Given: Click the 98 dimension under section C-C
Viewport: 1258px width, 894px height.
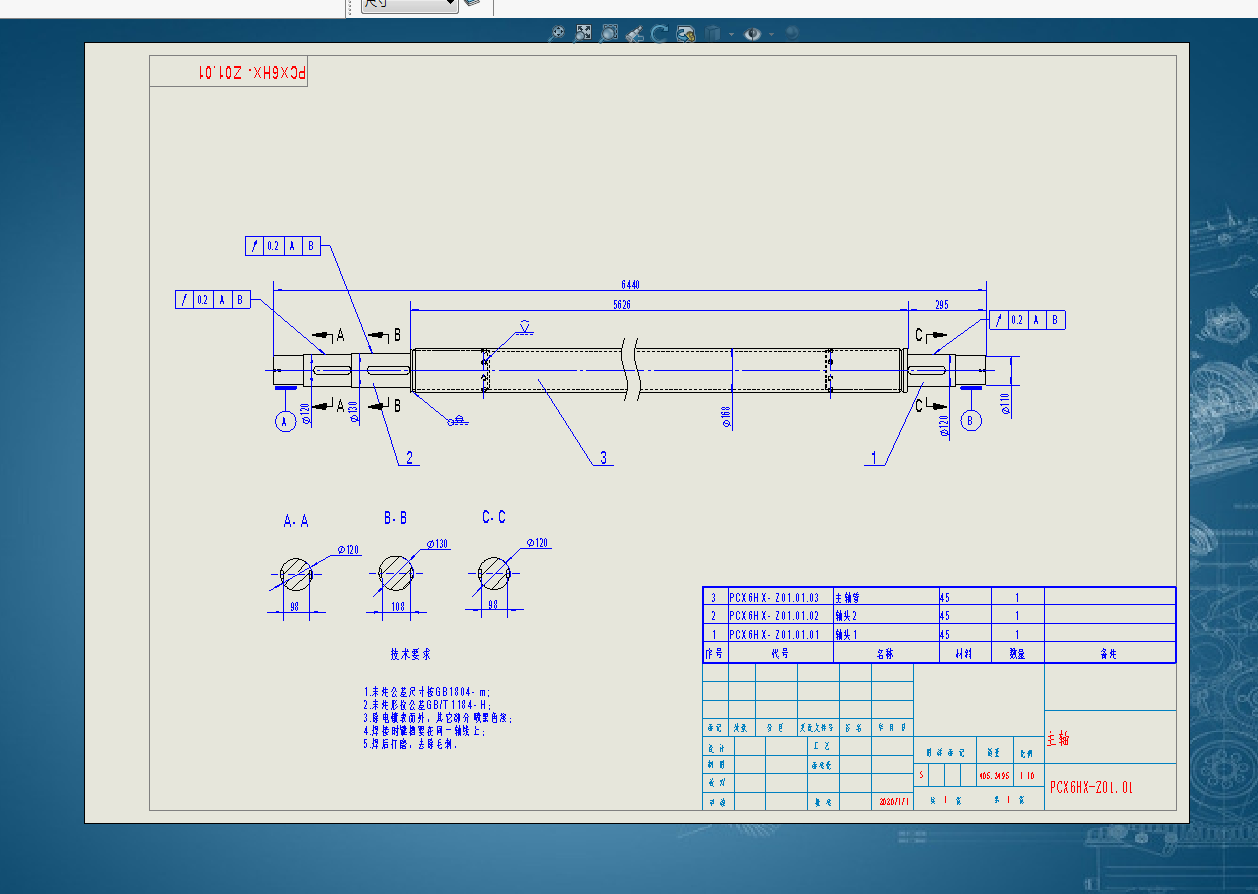Looking at the screenshot, I should click(x=493, y=605).
